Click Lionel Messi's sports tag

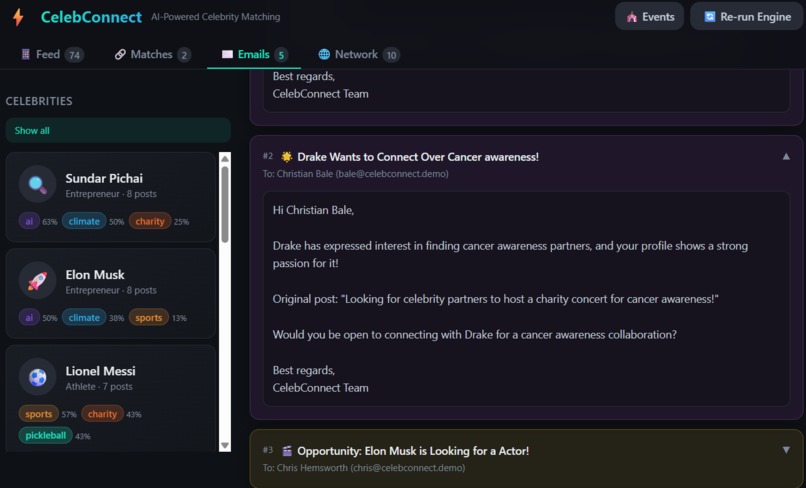coord(39,414)
